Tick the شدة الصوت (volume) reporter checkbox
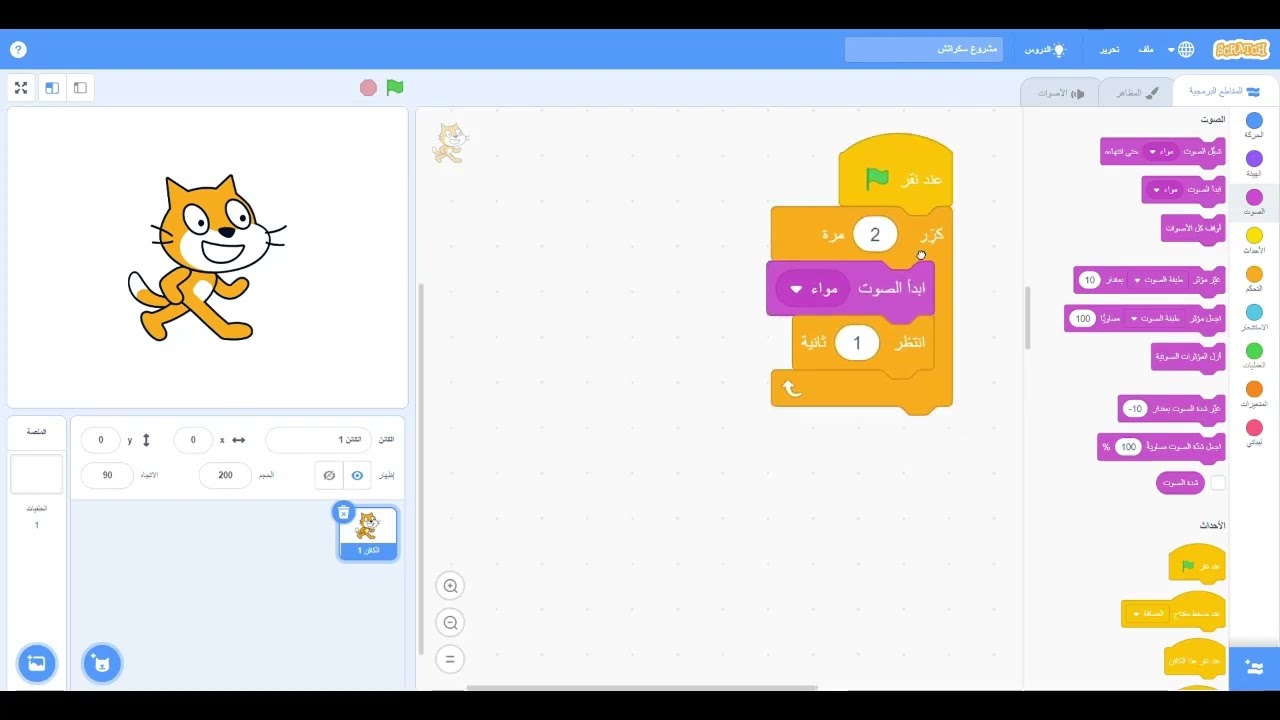This screenshot has height=720, width=1280. click(x=1217, y=483)
